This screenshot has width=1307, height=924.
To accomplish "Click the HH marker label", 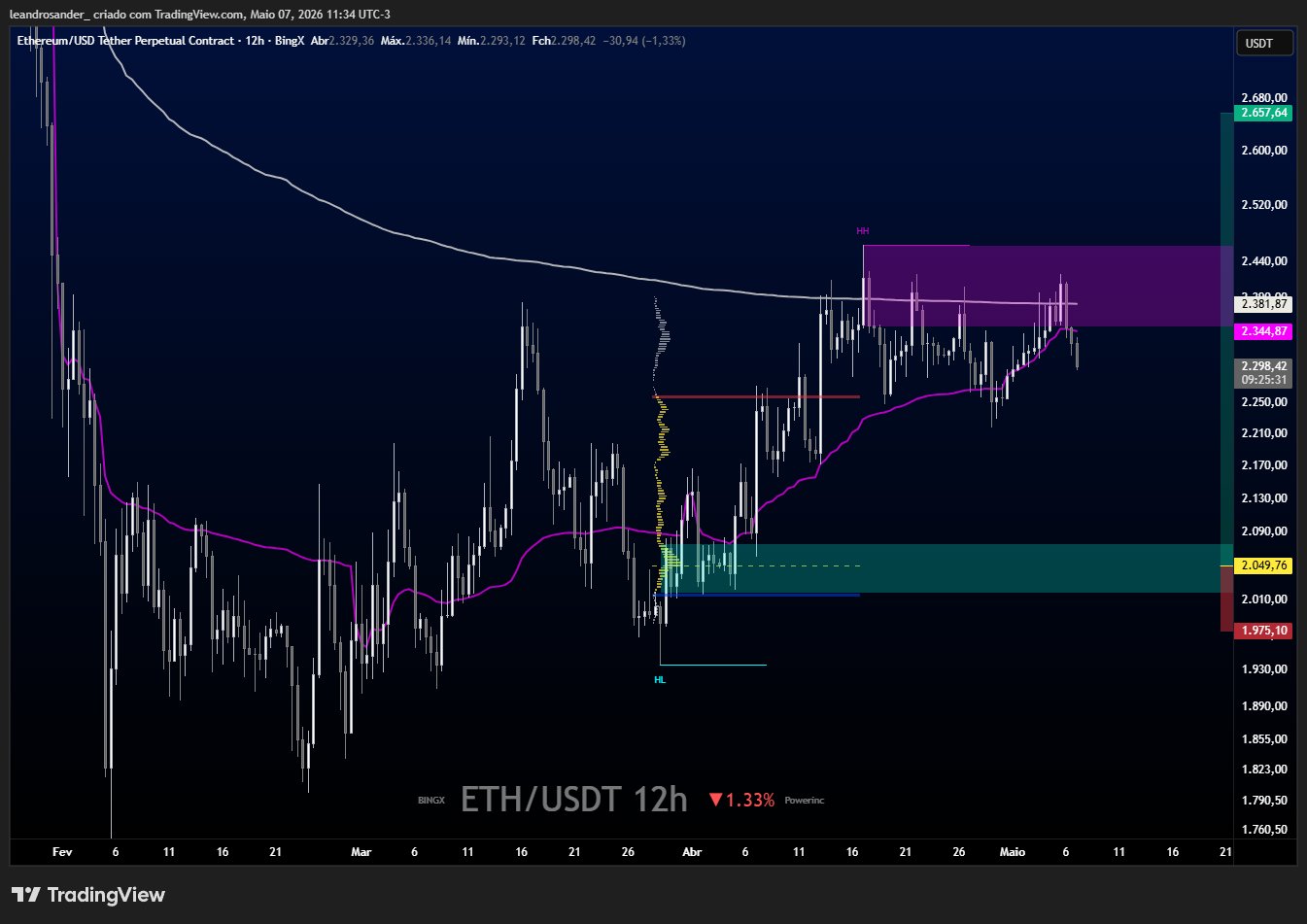I will (x=862, y=231).
